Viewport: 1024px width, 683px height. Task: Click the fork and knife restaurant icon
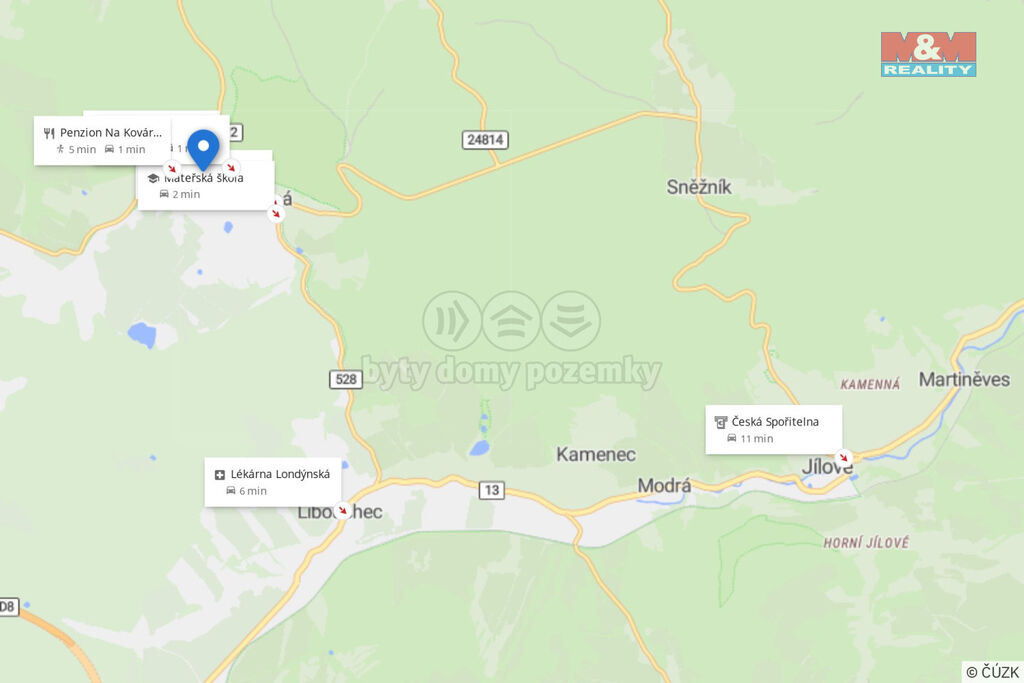pos(49,133)
